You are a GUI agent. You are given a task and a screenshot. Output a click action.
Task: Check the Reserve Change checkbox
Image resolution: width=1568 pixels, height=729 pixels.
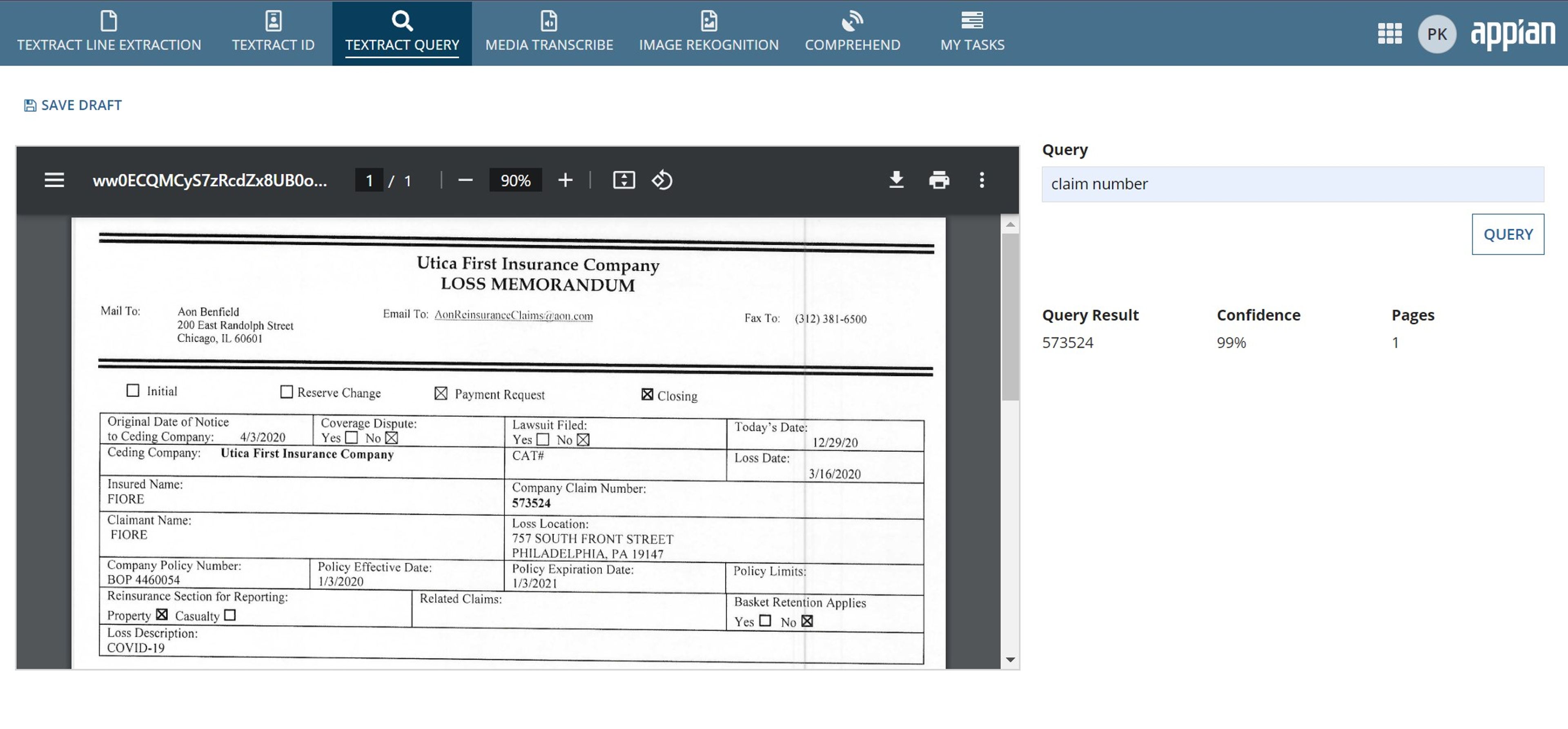pyautogui.click(x=286, y=391)
